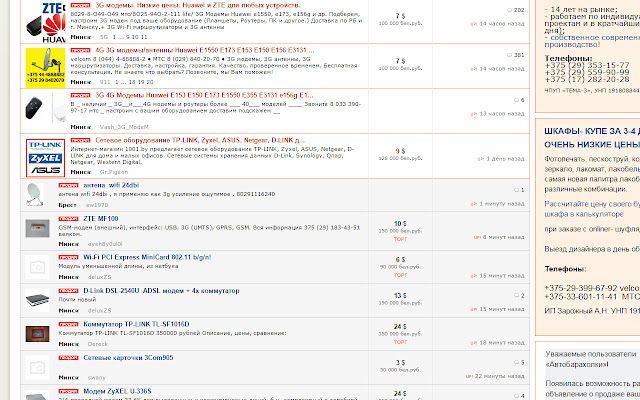This screenshot has width=640, height=400.
Task: Click the UP icon next to '22 минуты назад'
Action: 469,376
